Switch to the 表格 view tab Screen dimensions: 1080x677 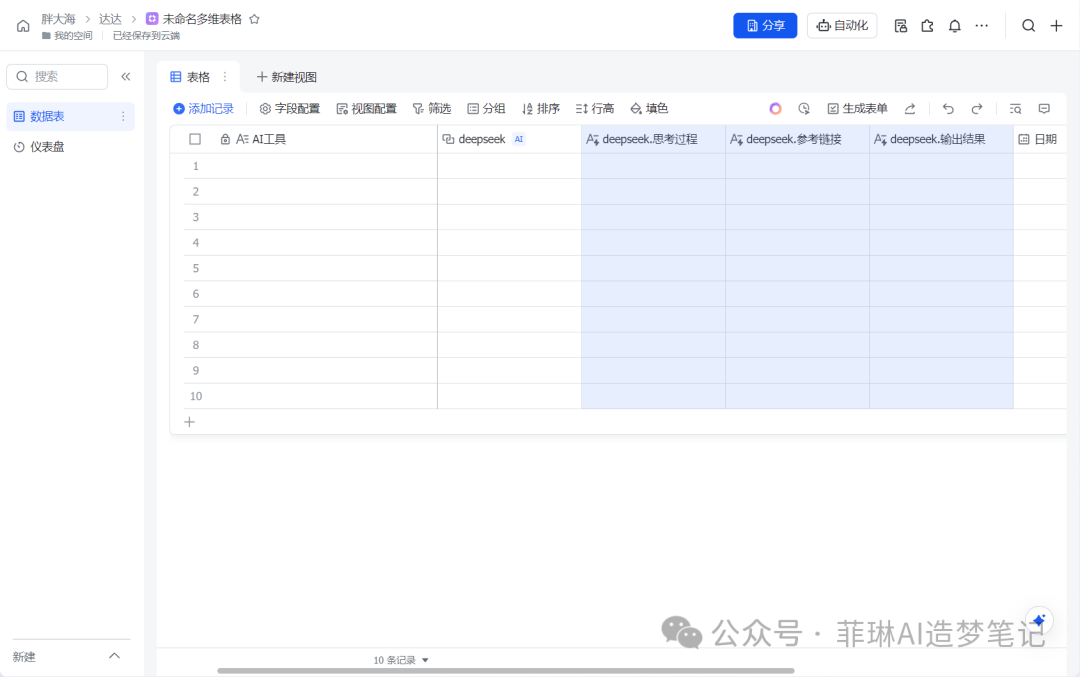click(191, 77)
